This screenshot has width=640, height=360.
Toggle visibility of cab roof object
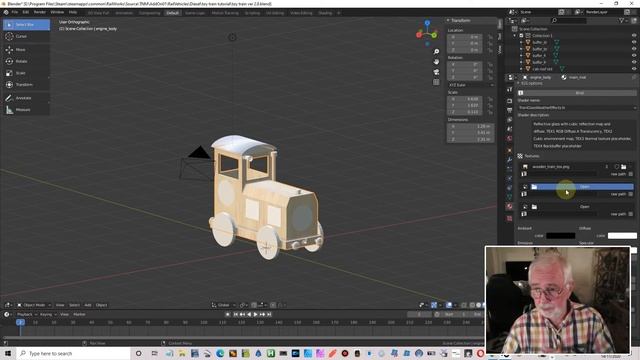[x=634, y=69]
